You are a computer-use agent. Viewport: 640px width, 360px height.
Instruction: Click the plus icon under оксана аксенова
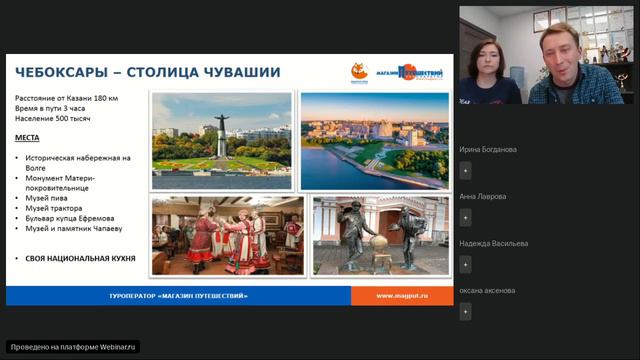pos(465,311)
